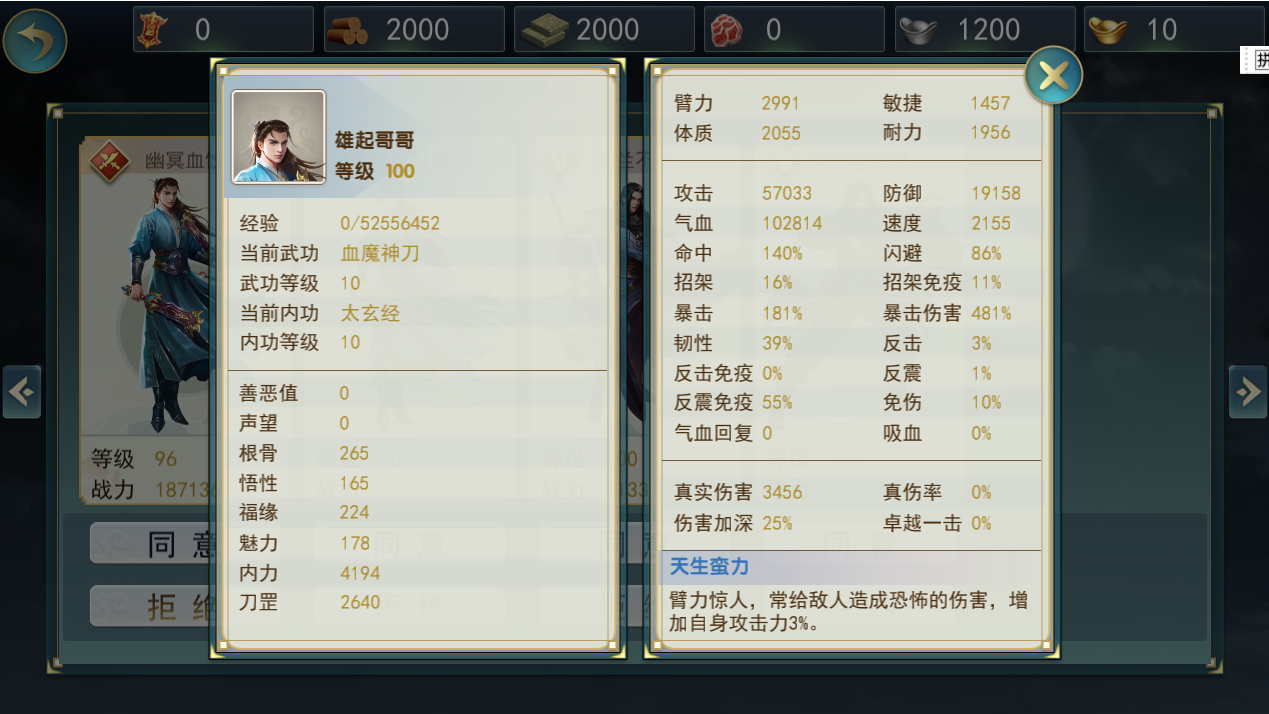Click the 拒绝 (refuse) button on the left
1269x714 pixels.
tap(152, 606)
